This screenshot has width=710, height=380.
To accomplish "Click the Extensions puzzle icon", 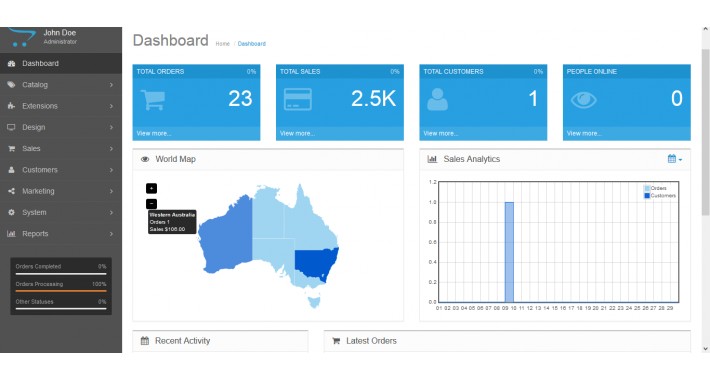I will click(11, 106).
